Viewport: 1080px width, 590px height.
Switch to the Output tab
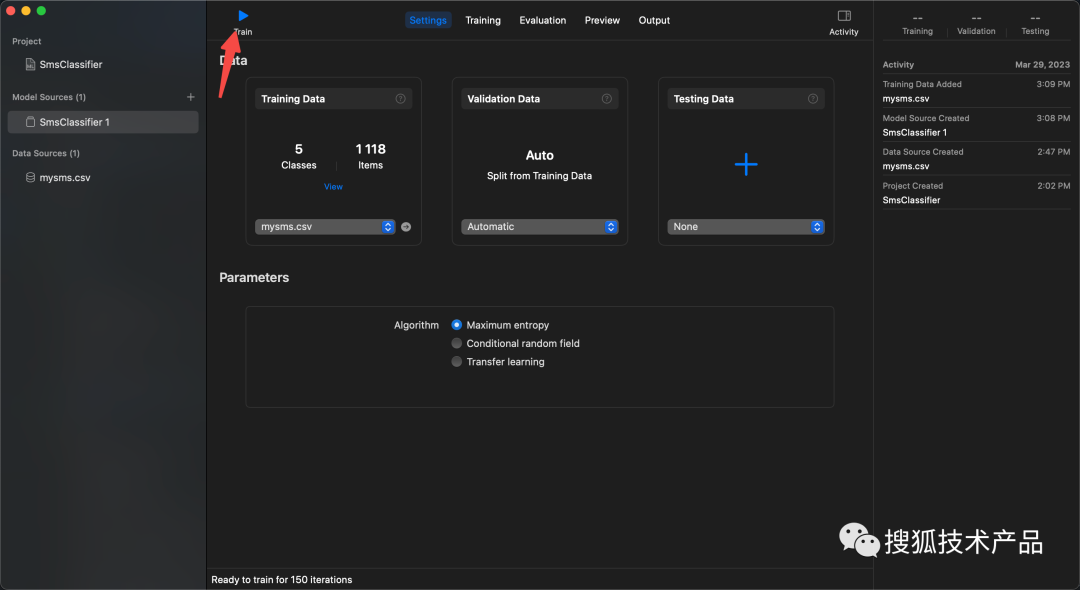point(654,20)
